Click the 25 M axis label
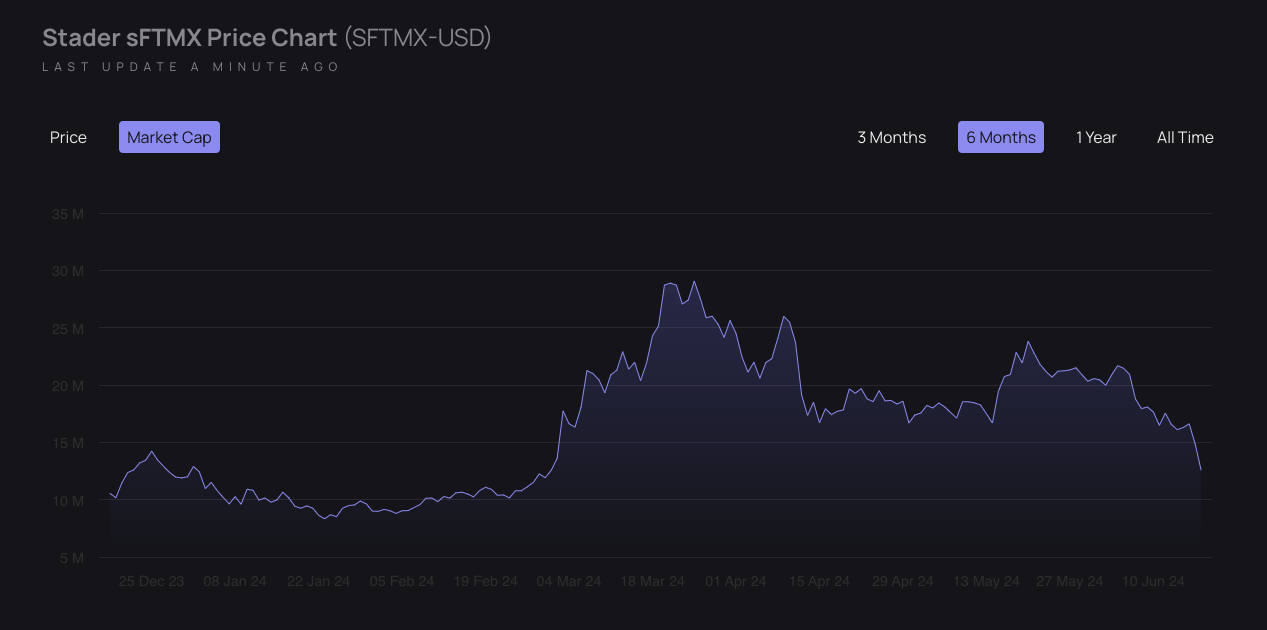 pyautogui.click(x=67, y=329)
